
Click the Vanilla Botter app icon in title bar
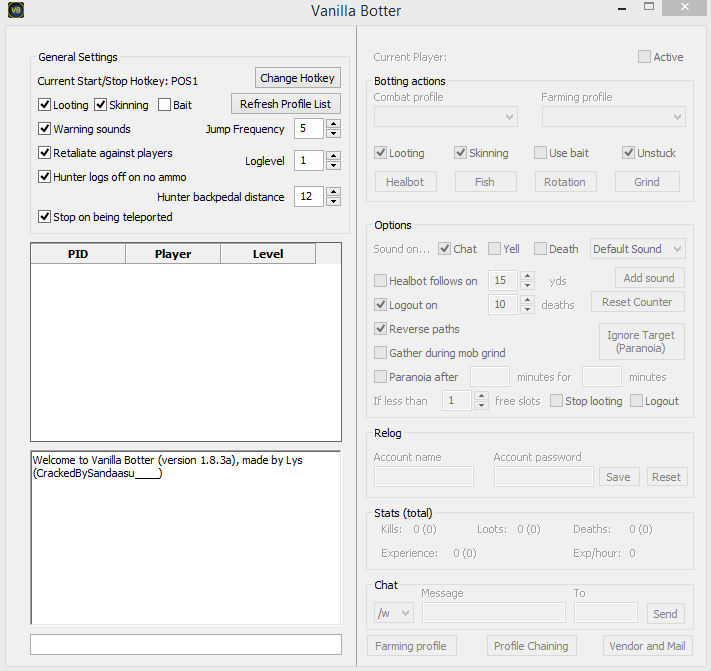[x=13, y=11]
